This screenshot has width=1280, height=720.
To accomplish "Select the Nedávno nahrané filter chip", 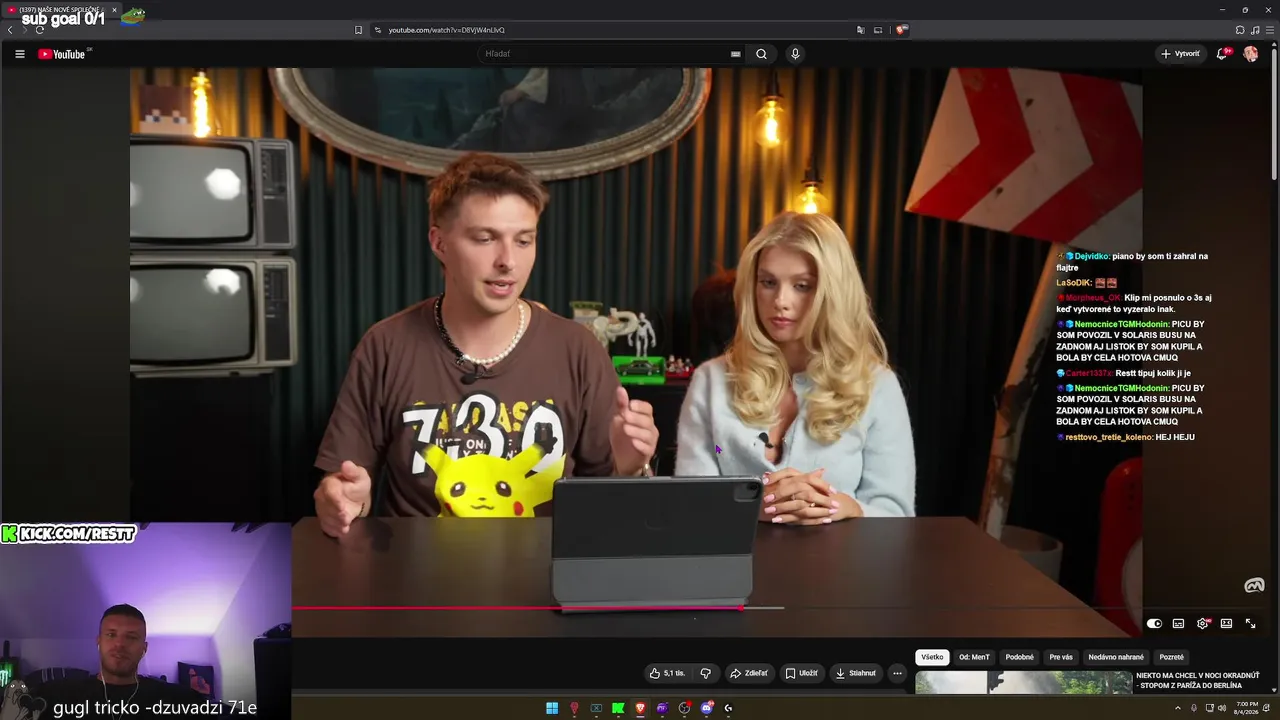I will coord(1116,657).
